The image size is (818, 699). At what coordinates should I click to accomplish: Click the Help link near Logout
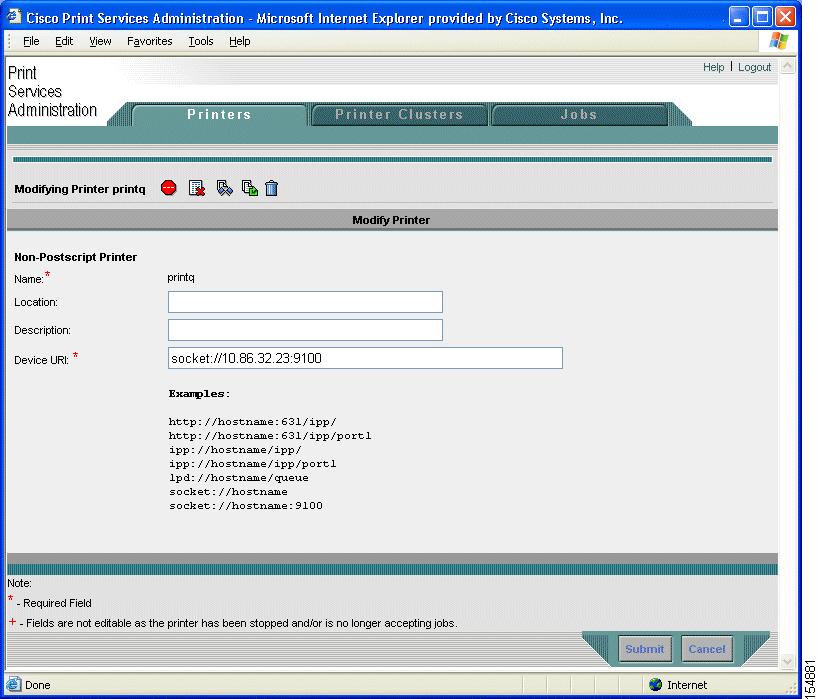tap(713, 67)
